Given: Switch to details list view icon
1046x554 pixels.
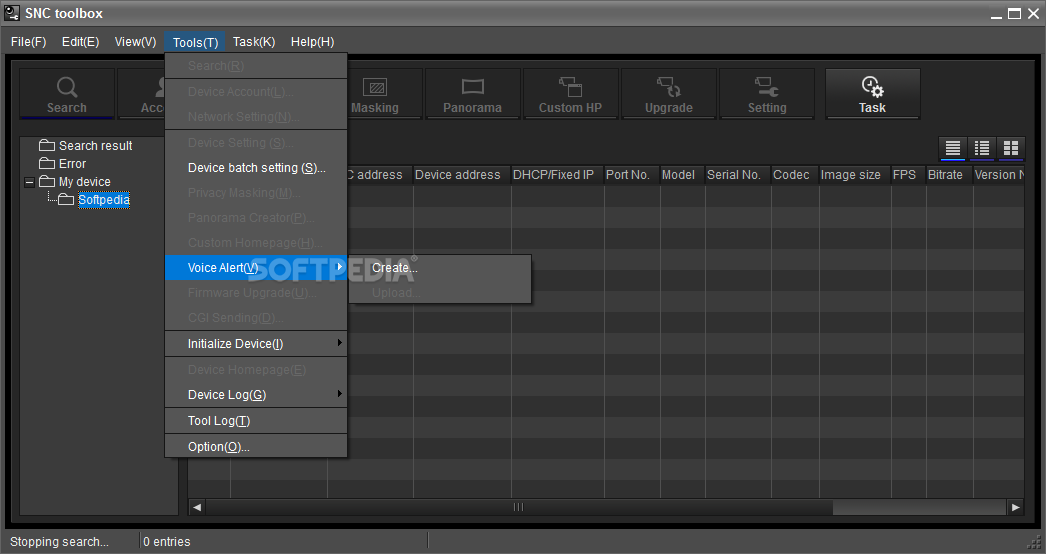Looking at the screenshot, I should pyautogui.click(x=953, y=148).
